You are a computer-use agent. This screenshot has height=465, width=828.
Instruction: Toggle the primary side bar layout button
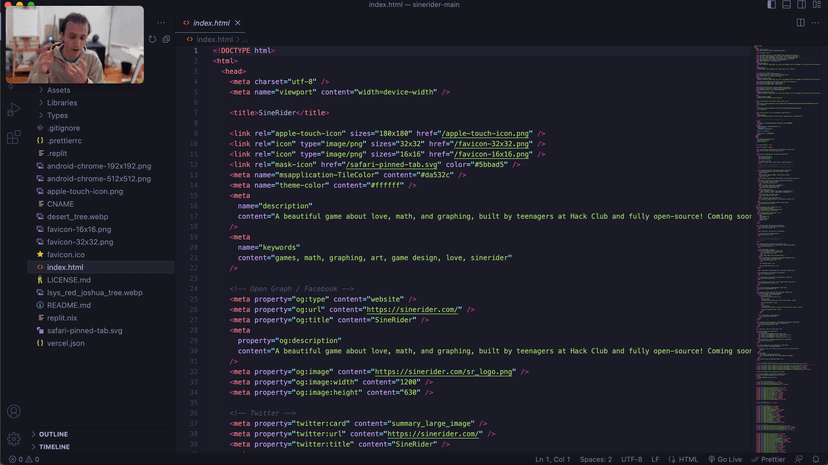771,5
